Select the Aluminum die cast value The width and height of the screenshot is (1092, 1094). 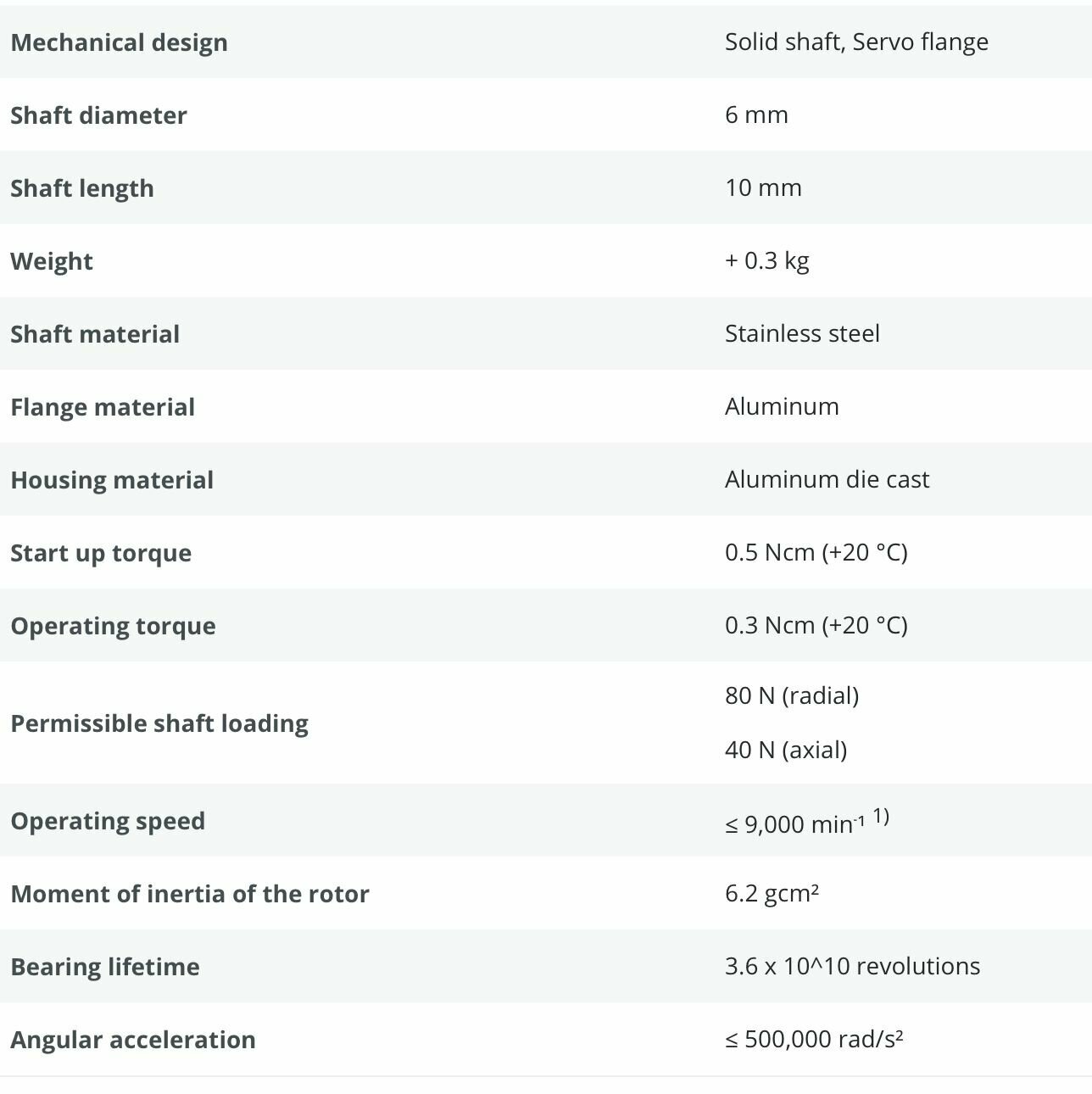pyautogui.click(x=827, y=480)
